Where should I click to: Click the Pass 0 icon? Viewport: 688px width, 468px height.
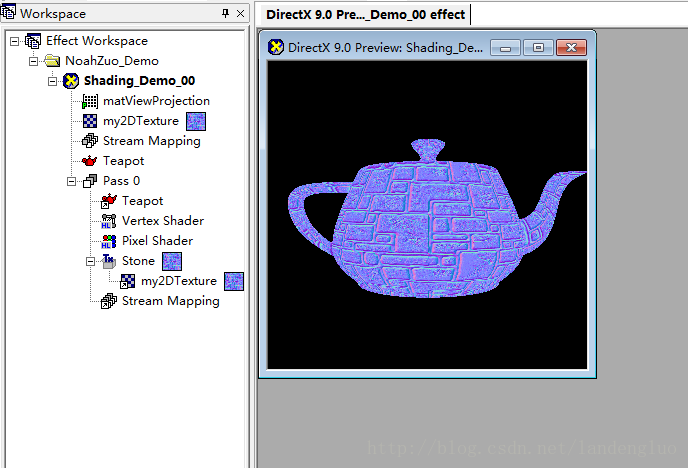click(90, 181)
